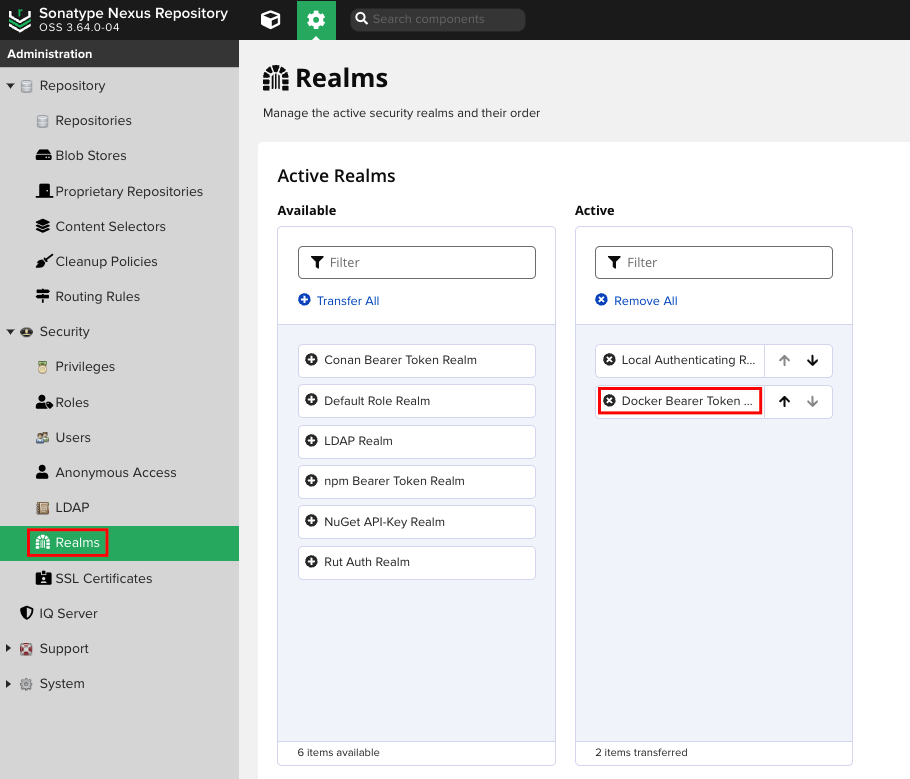Open Anonymous Access settings

point(115,473)
